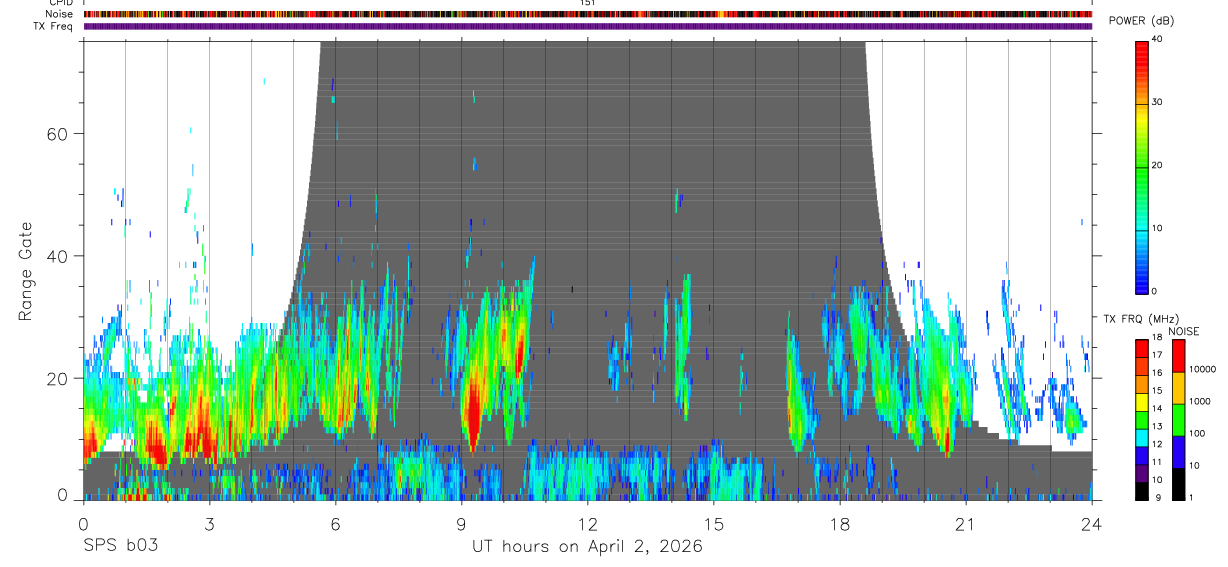
Task: Click the x-axis tick label 0
Action: coord(83,524)
